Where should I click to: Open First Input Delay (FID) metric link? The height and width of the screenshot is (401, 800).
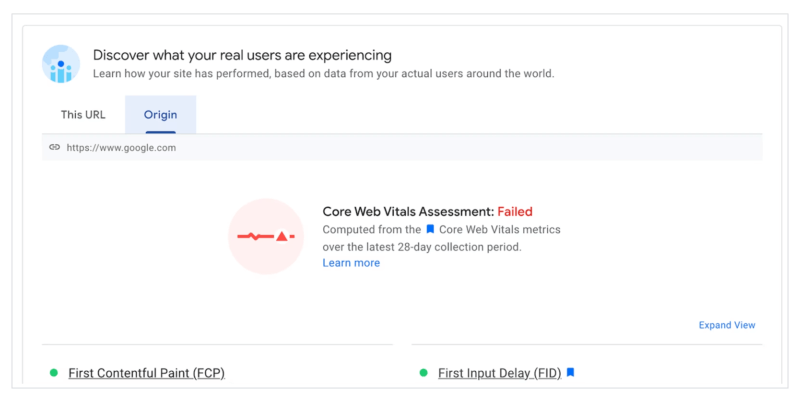coord(500,373)
